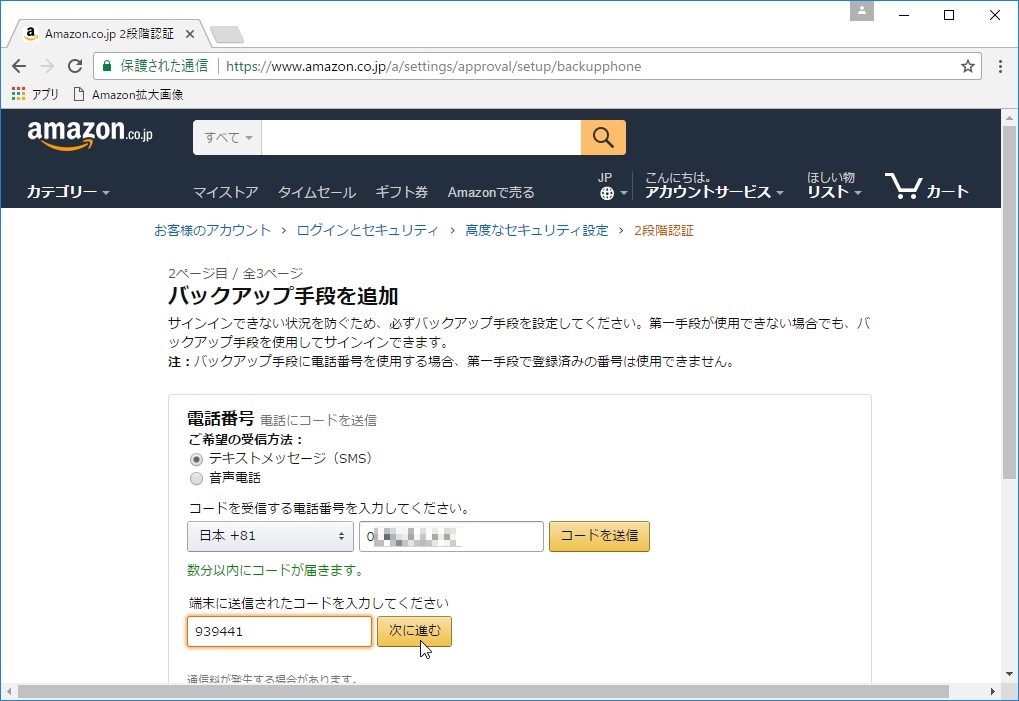Click the orange search magnifier button

click(602, 137)
